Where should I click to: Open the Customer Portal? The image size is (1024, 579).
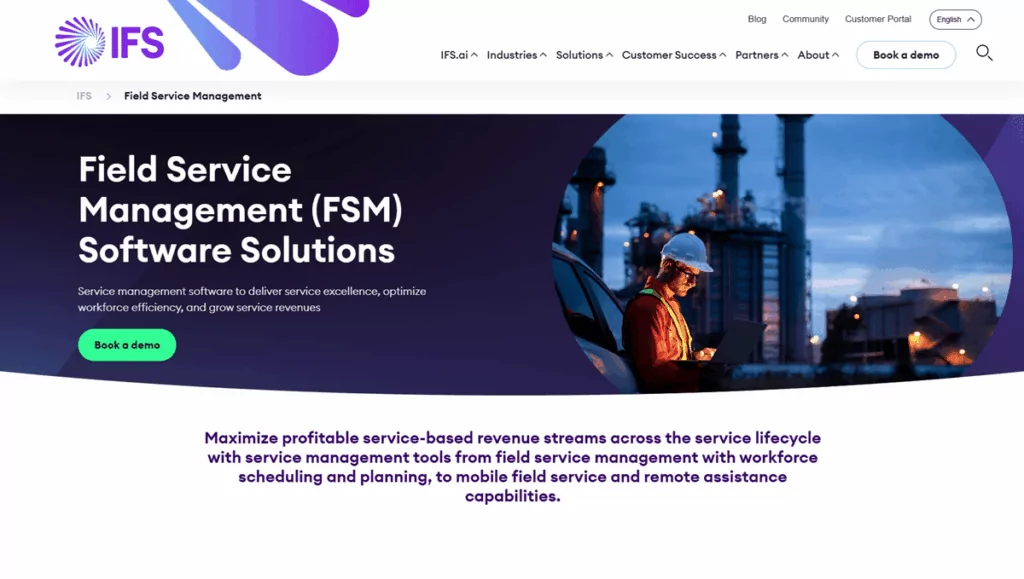point(878,19)
